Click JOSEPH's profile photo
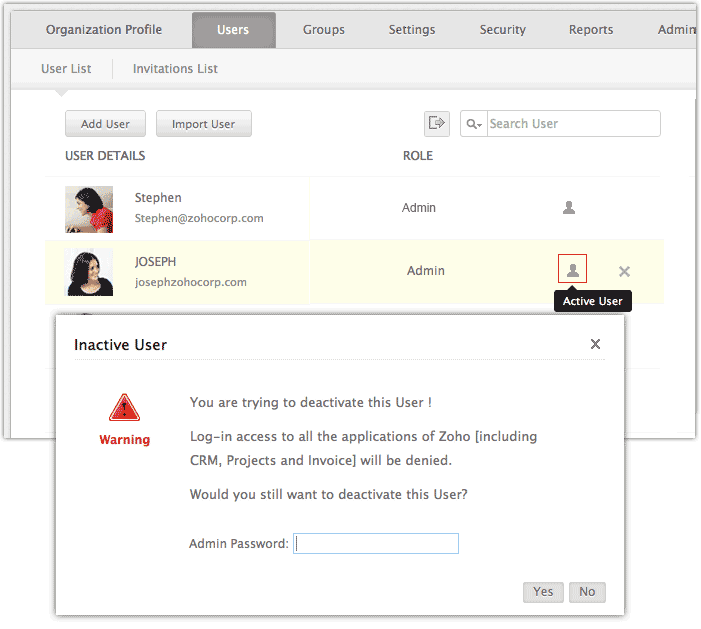The height and width of the screenshot is (629, 701). pyautogui.click(x=89, y=271)
